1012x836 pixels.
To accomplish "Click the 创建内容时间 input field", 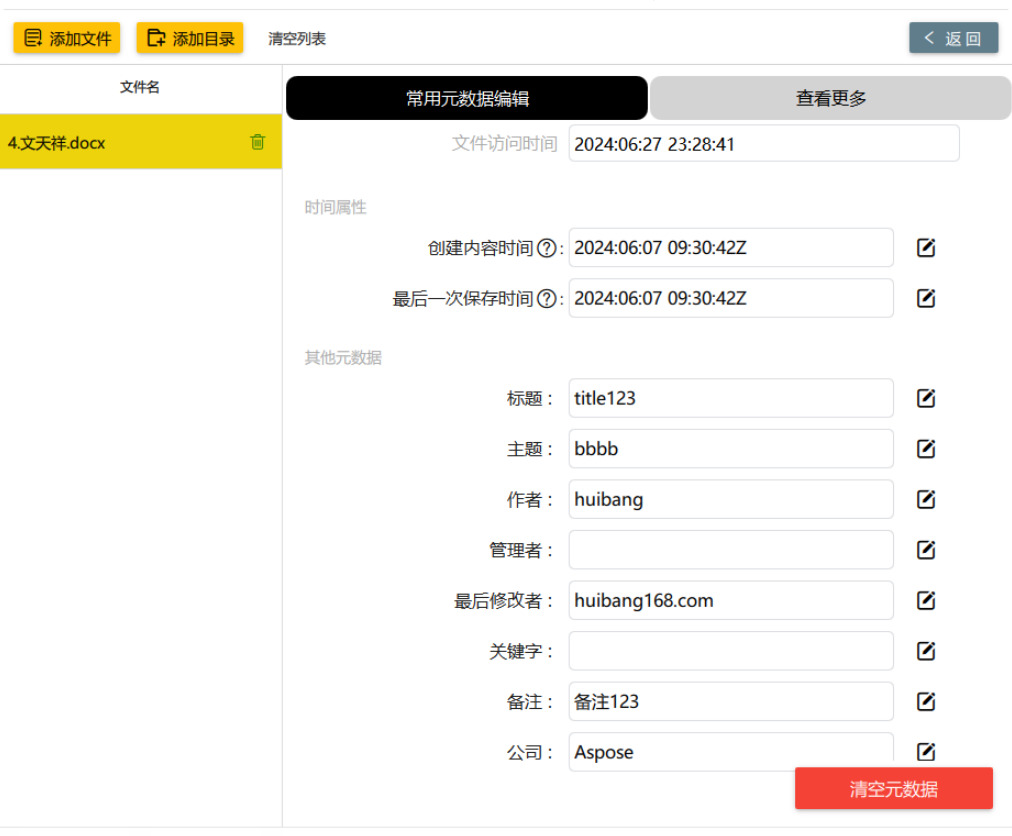I will pos(731,247).
